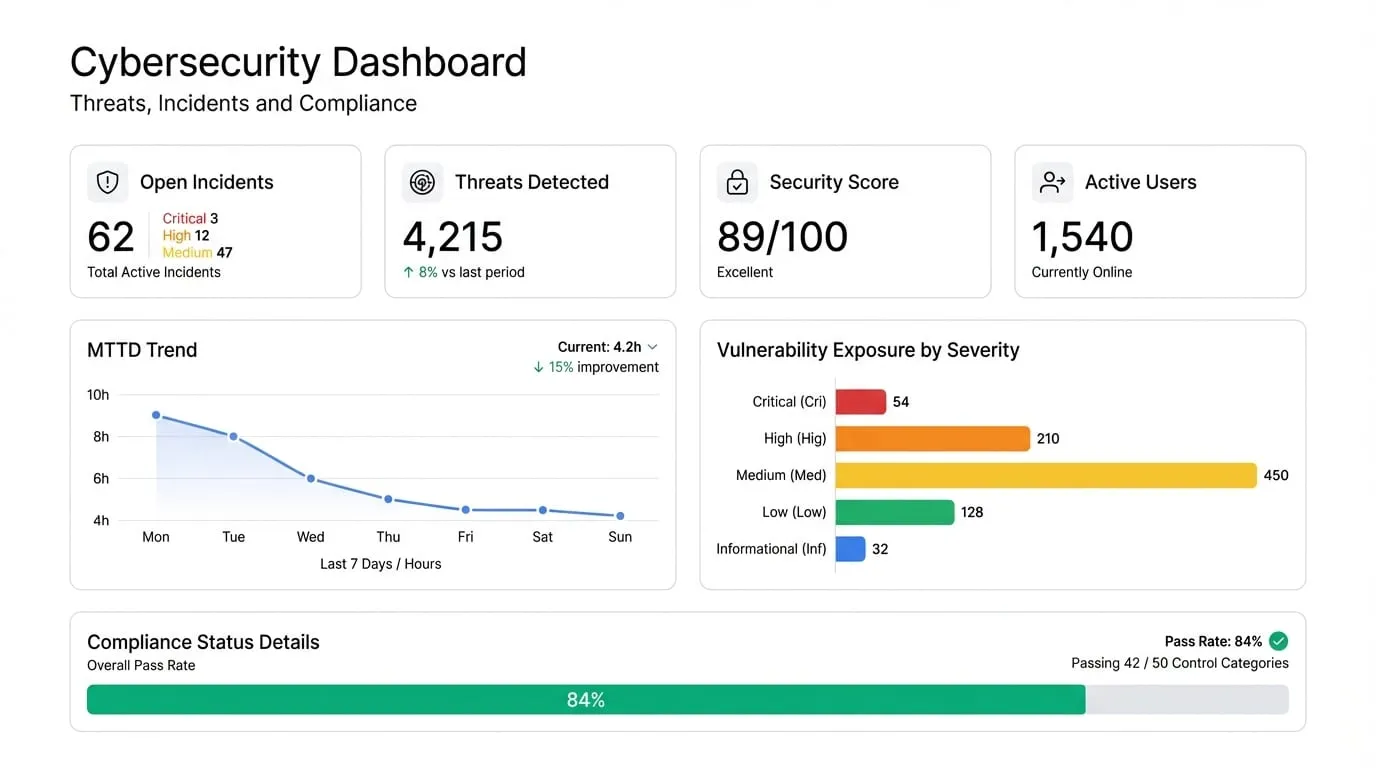
Task: Click the Total Active Incidents caption
Action: tap(154, 272)
